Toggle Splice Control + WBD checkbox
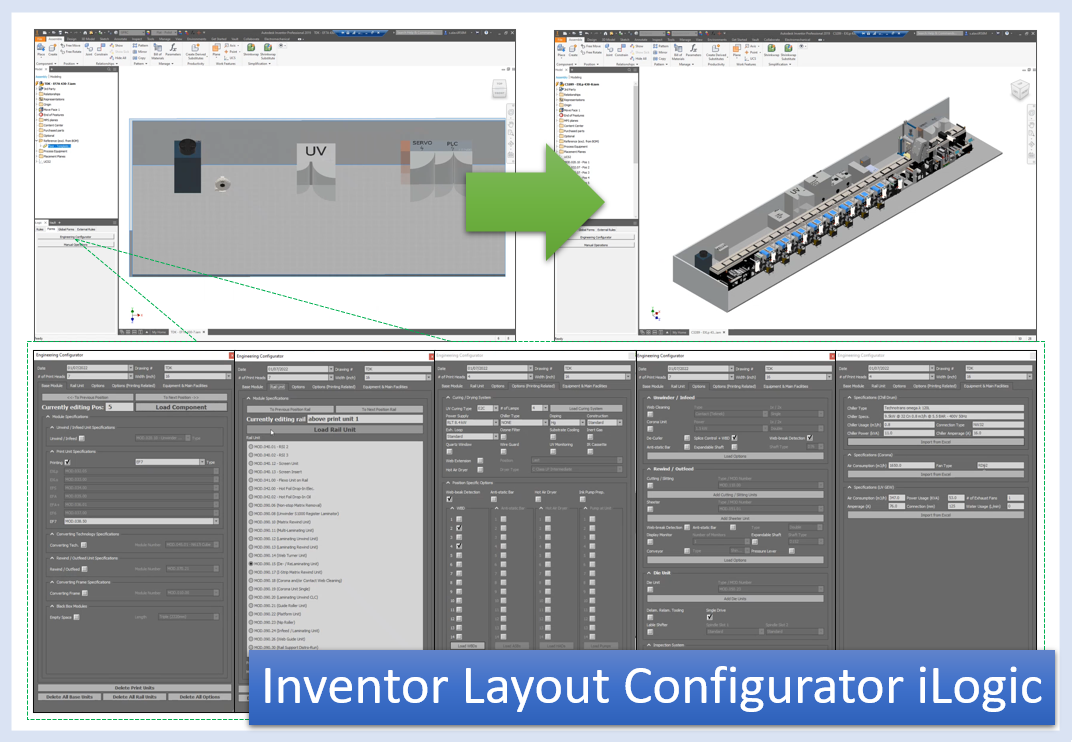 pyautogui.click(x=734, y=438)
